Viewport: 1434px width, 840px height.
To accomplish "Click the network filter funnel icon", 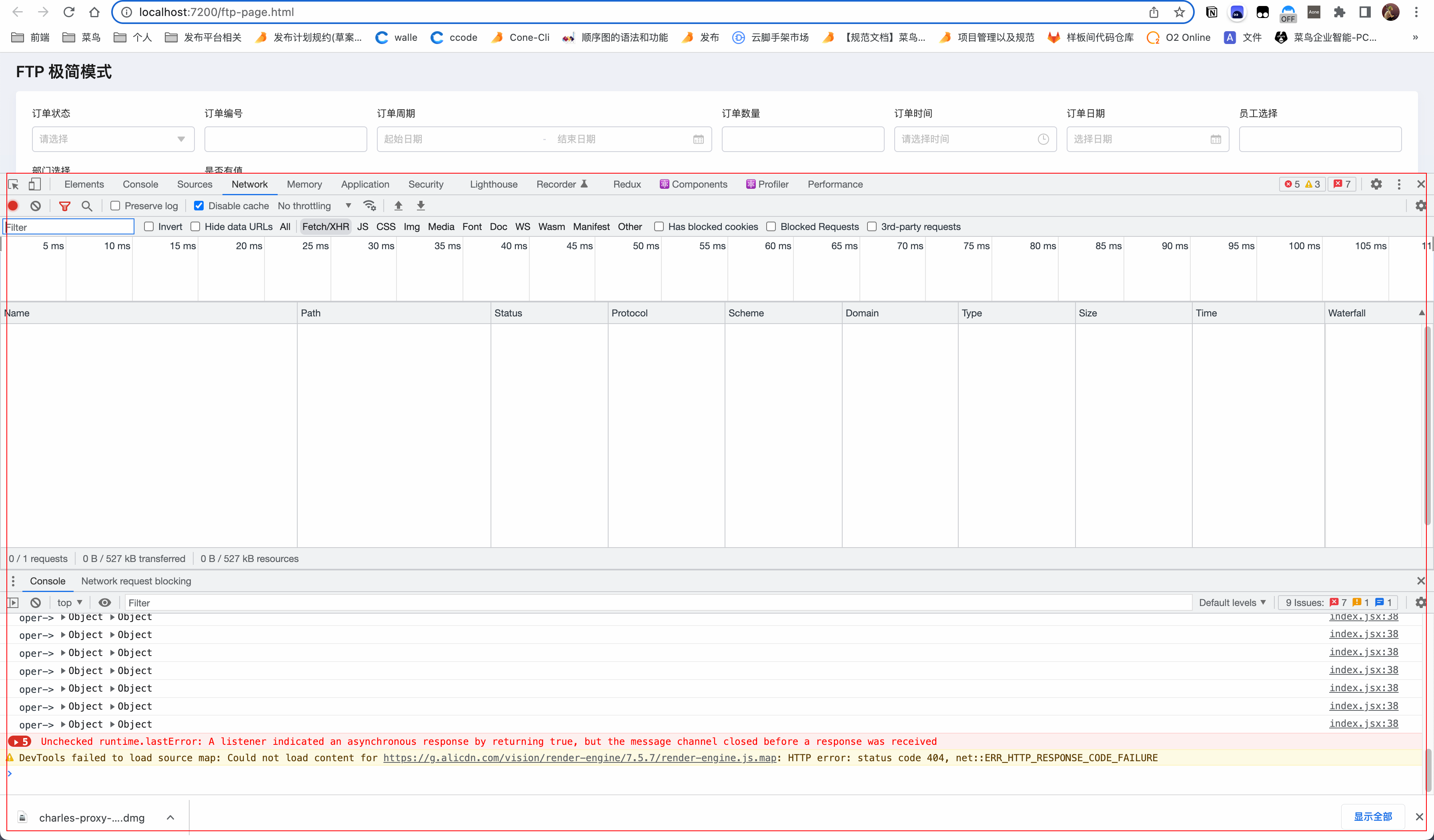I will pos(65,206).
